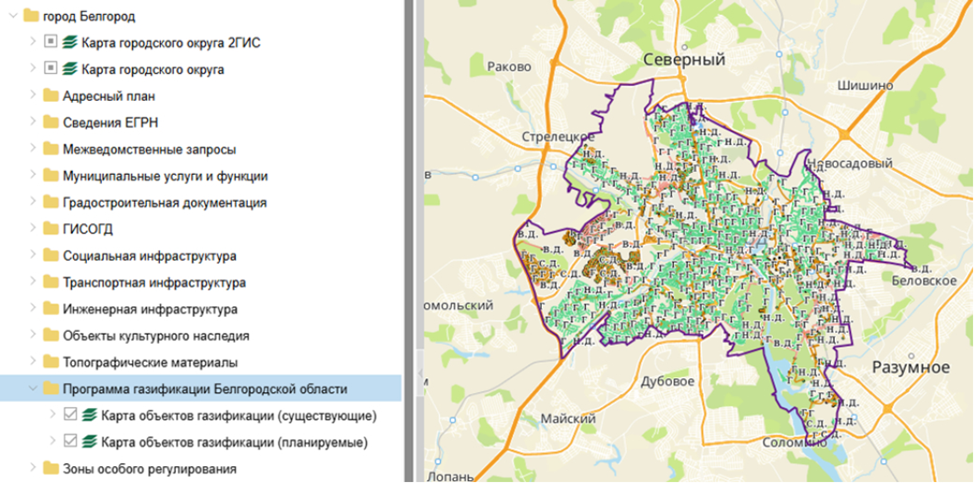The image size is (974, 483).
Task: Click the город Белгород folder icon
Action: point(31,16)
